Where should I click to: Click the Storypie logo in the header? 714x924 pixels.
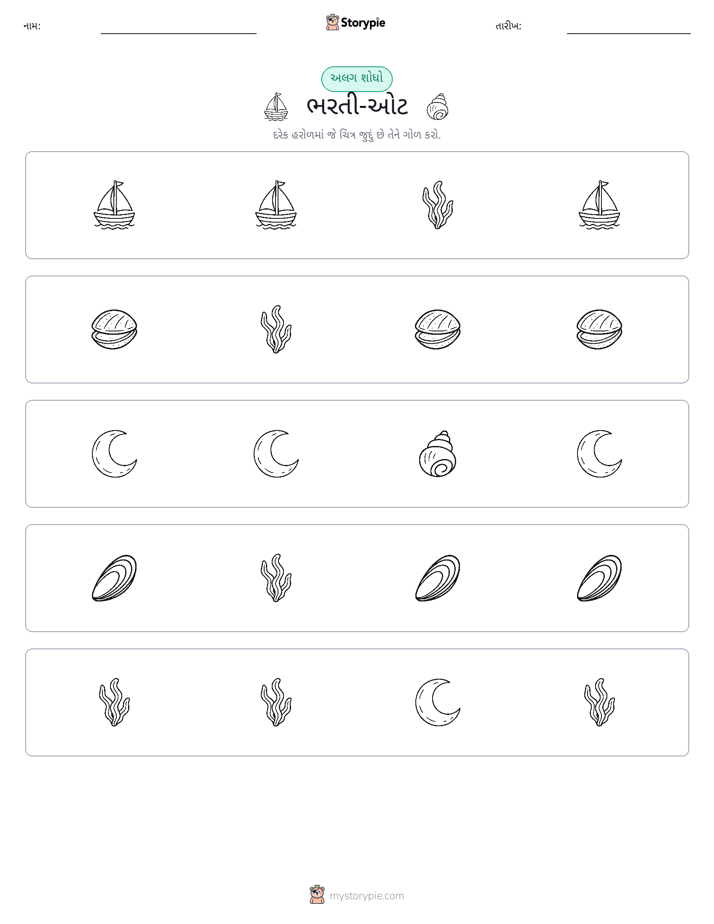(356, 23)
